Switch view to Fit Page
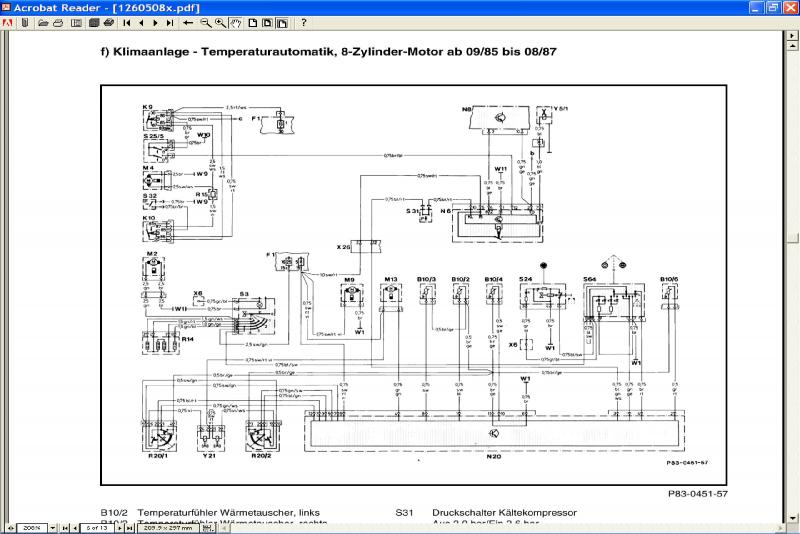This screenshot has width=800, height=534. [267, 22]
